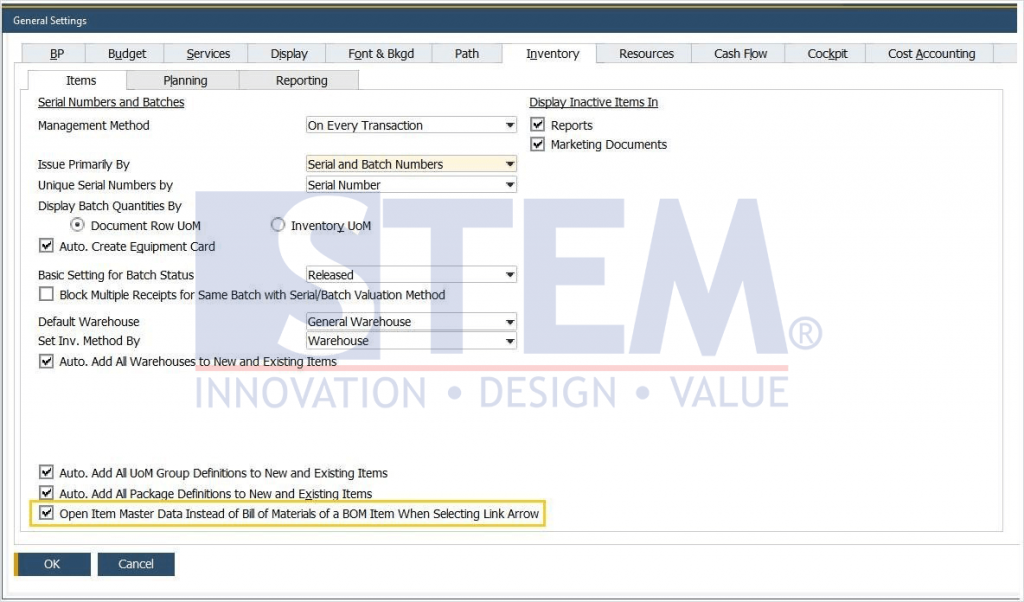Select the Cockpit tab
1024x602 pixels.
click(824, 53)
